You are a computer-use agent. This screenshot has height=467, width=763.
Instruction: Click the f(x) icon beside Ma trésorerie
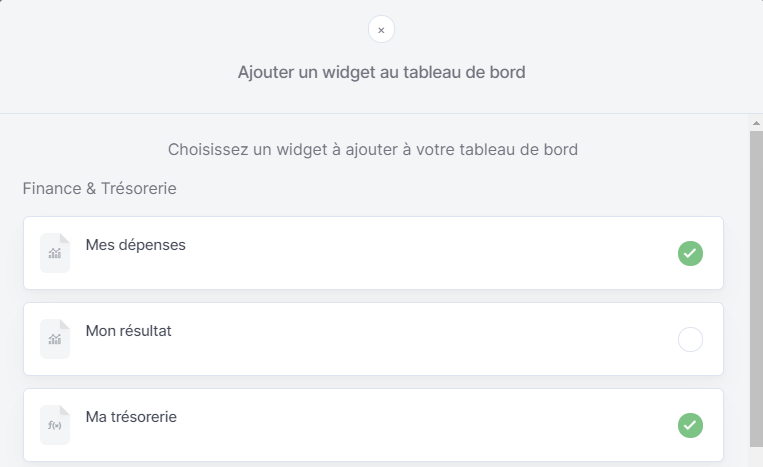55,425
